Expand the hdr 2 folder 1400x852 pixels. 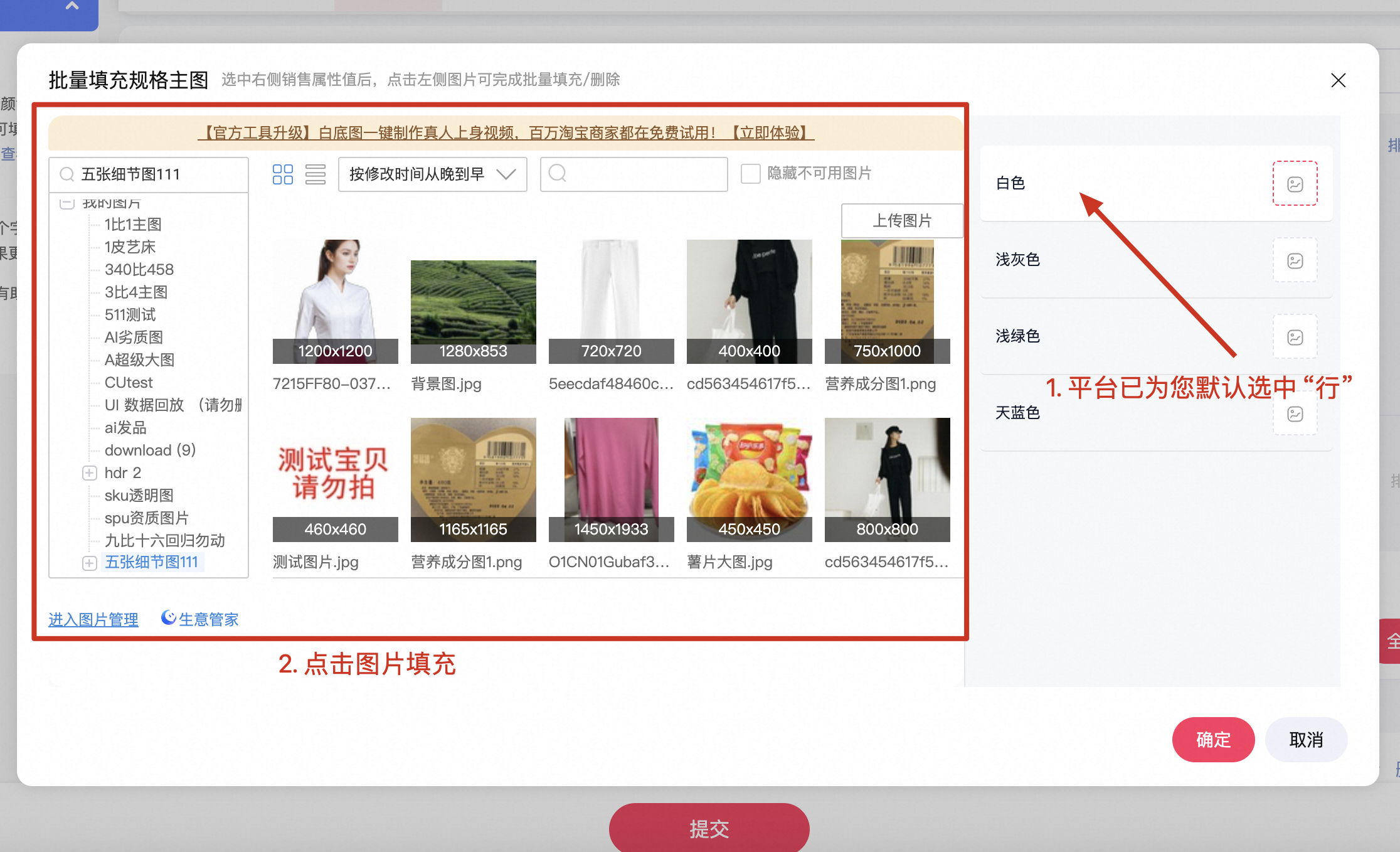(x=90, y=473)
